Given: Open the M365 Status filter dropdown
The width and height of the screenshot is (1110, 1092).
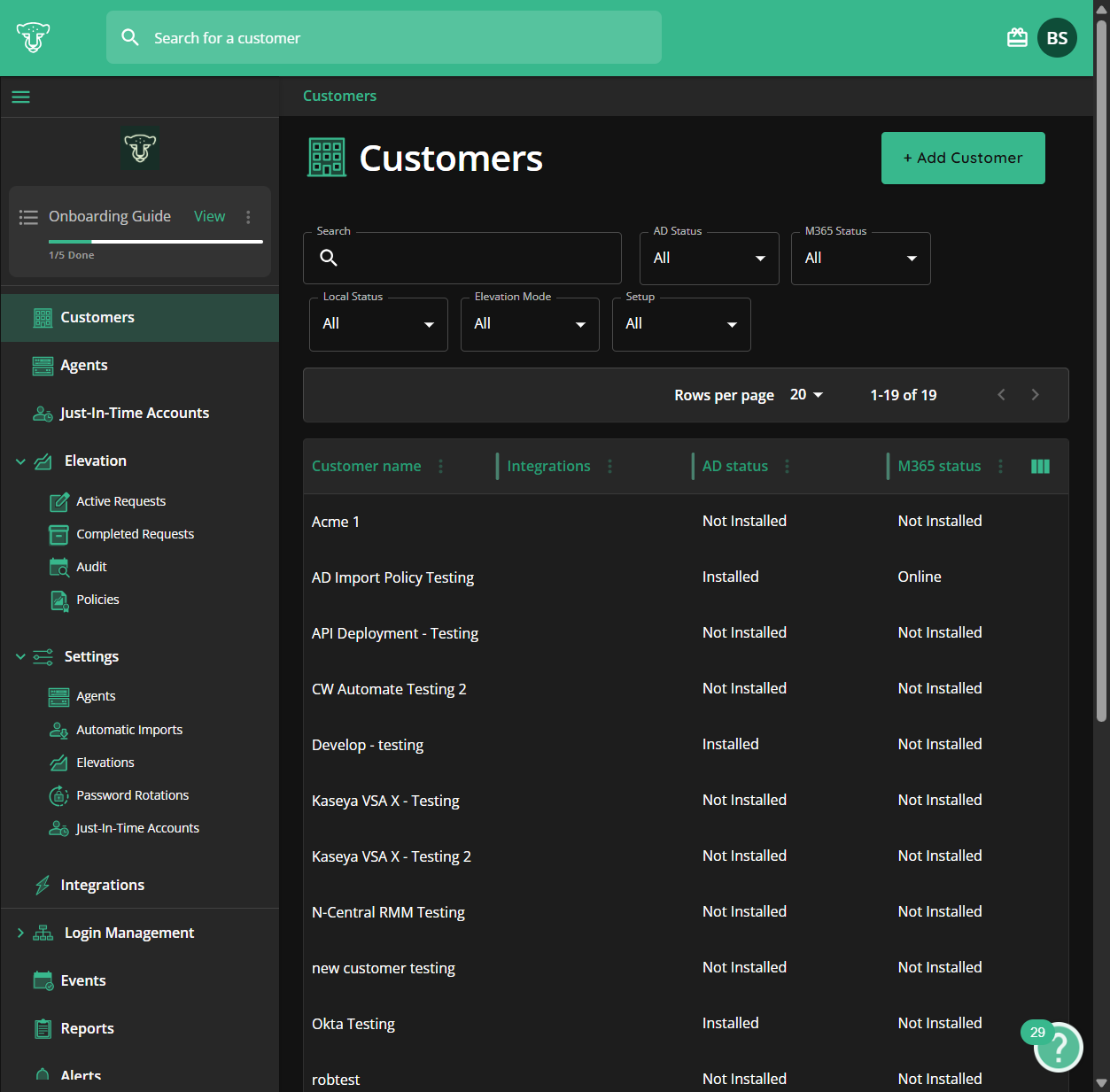Looking at the screenshot, I should coord(860,259).
